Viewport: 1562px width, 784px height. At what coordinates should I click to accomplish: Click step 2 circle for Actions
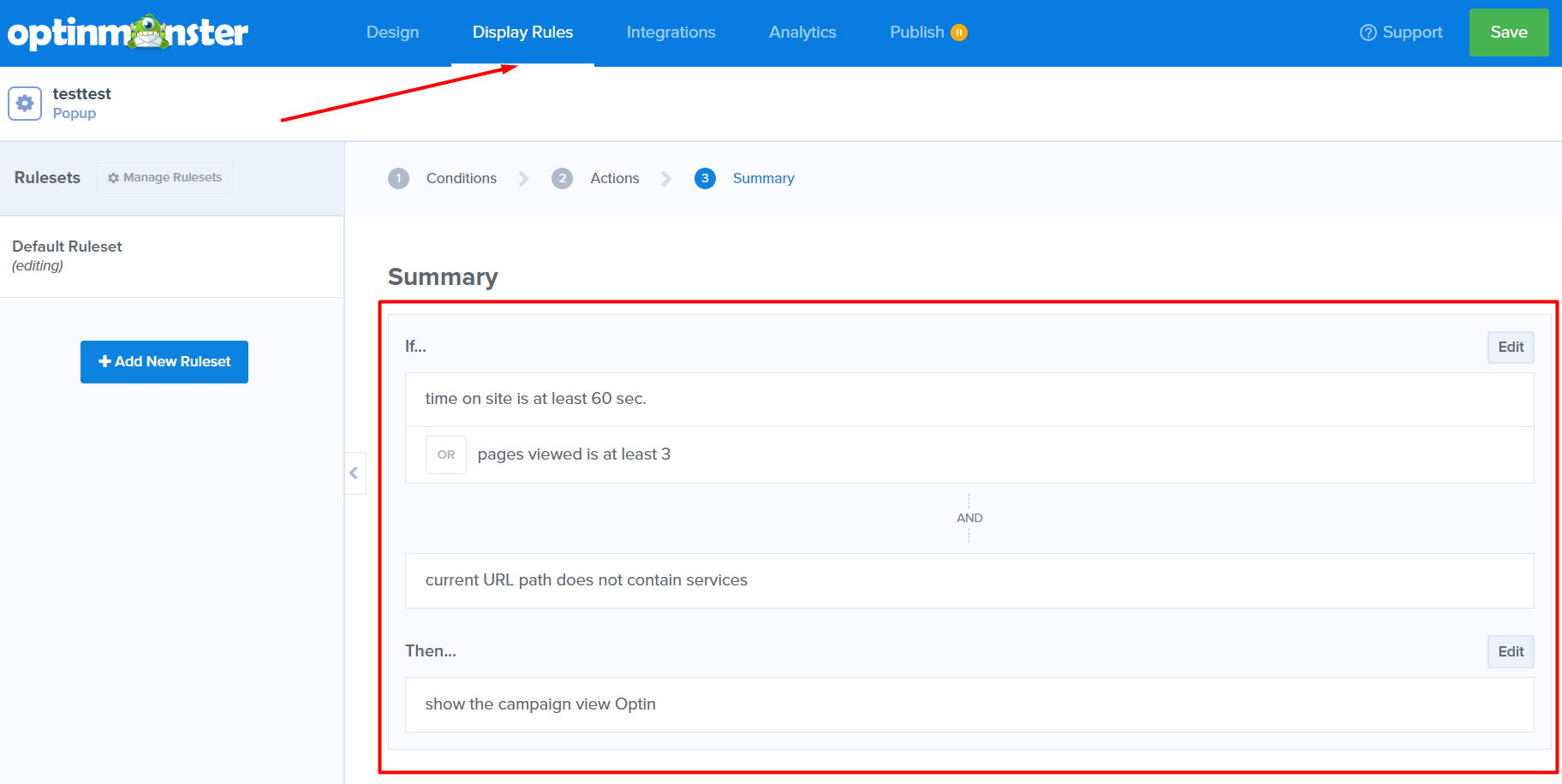tap(562, 178)
